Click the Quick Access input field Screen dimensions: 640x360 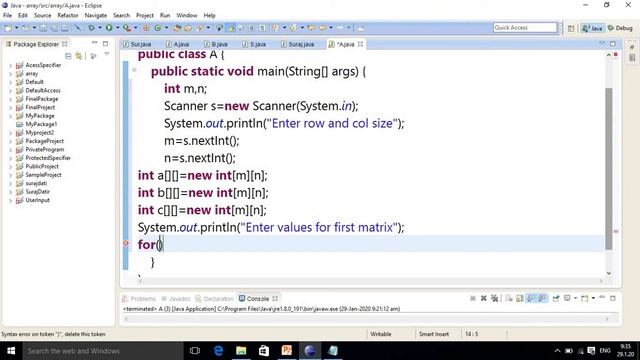(x=524, y=27)
